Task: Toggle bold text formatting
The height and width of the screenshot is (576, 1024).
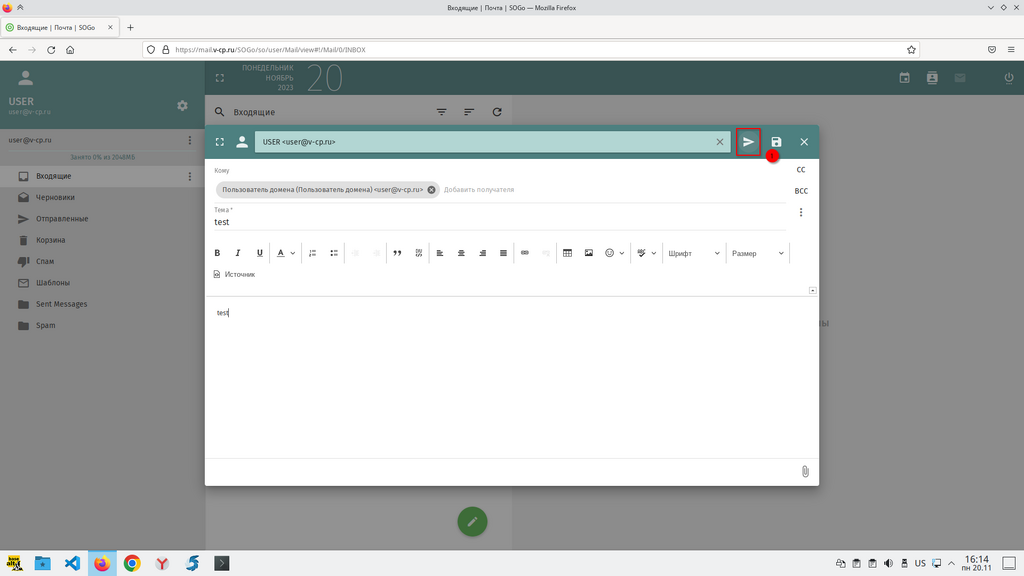Action: point(217,253)
